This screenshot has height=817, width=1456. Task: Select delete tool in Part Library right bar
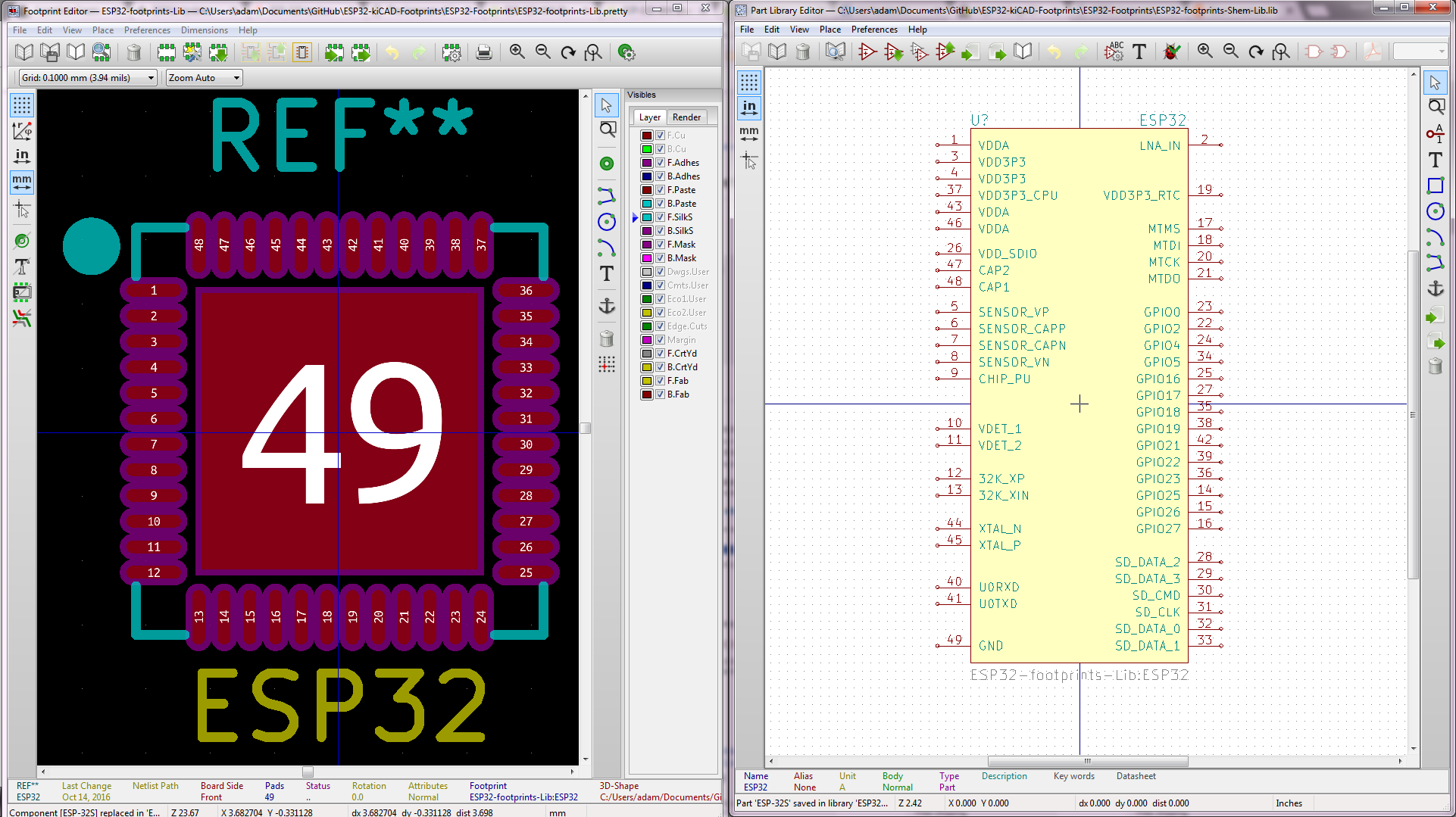1435,366
